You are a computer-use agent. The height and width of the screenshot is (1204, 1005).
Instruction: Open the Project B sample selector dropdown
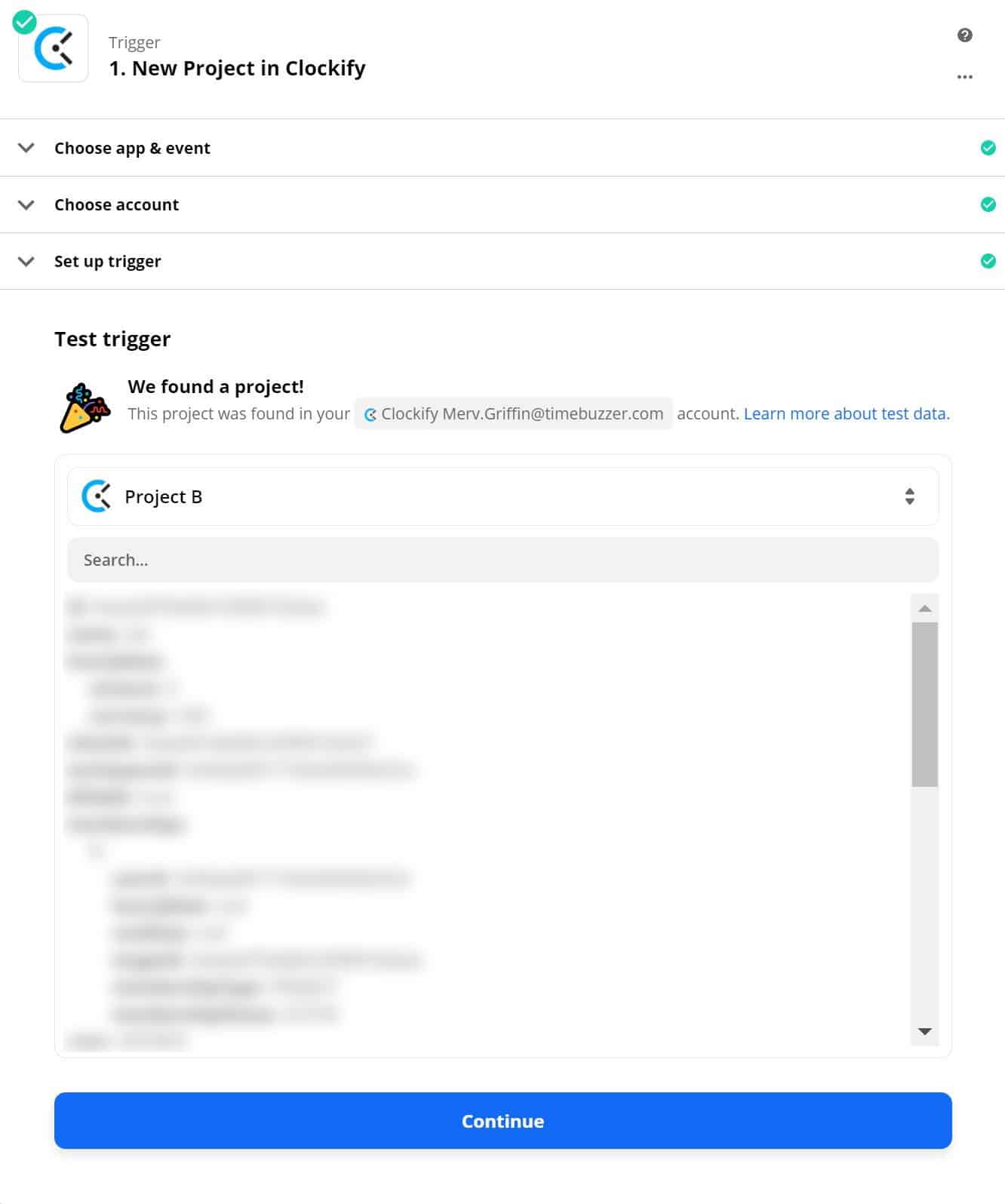pyautogui.click(x=503, y=496)
